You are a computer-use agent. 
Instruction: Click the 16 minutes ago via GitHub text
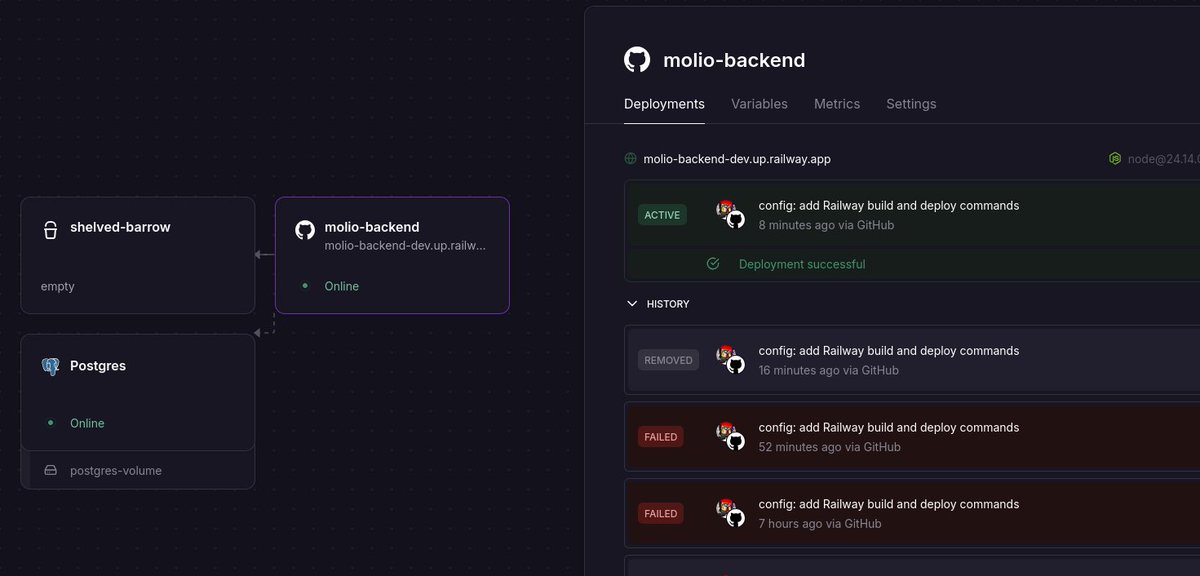(829, 370)
